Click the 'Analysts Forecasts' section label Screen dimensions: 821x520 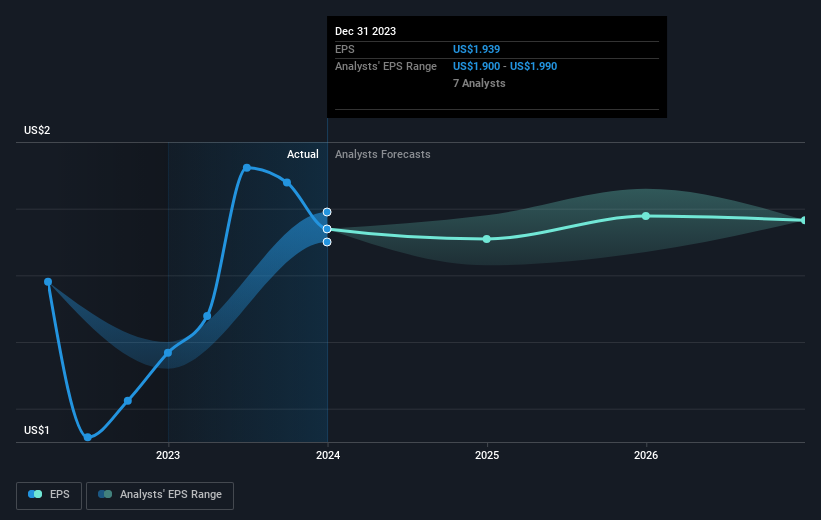click(383, 154)
